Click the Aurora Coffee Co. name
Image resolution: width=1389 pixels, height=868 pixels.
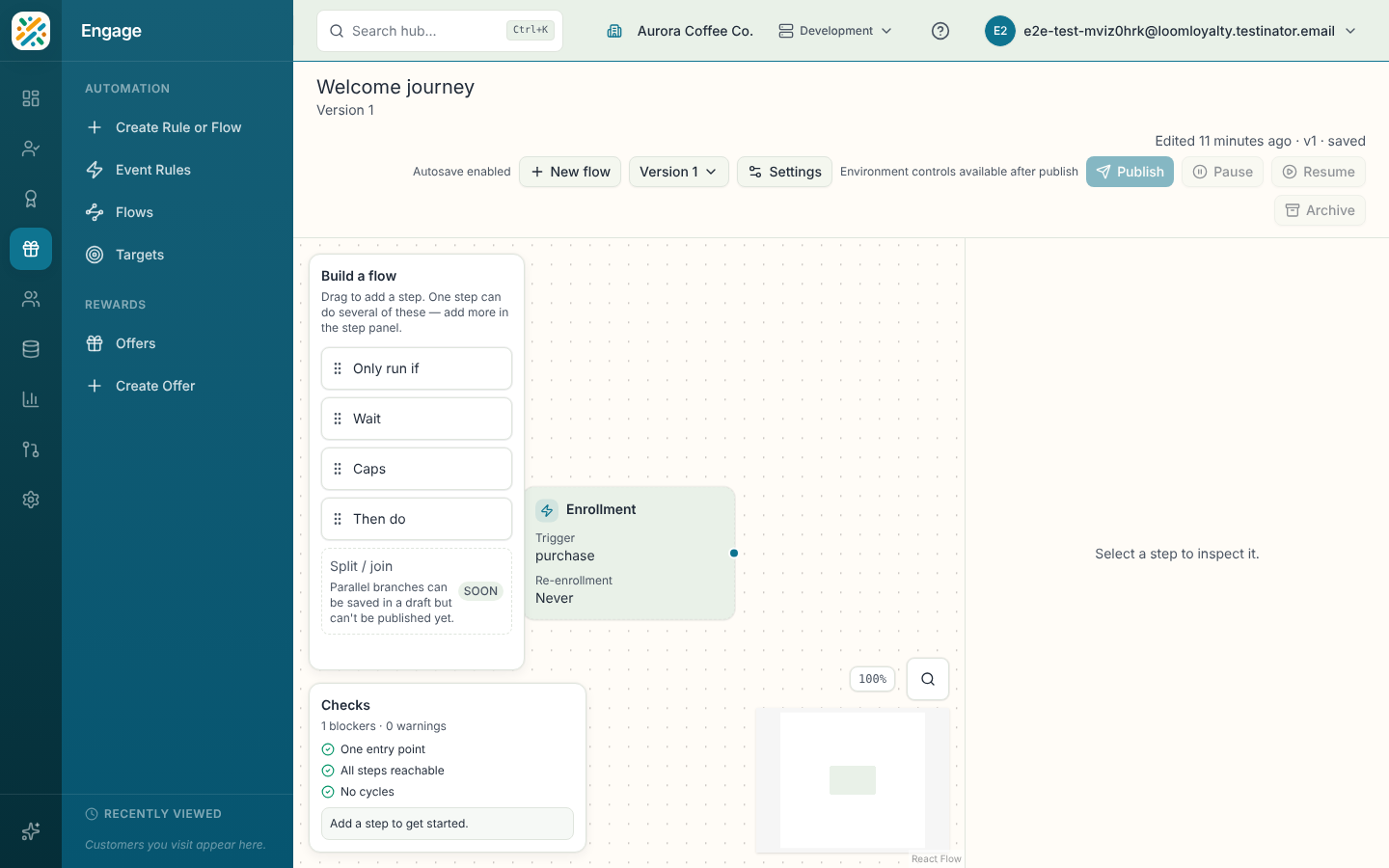click(x=694, y=31)
